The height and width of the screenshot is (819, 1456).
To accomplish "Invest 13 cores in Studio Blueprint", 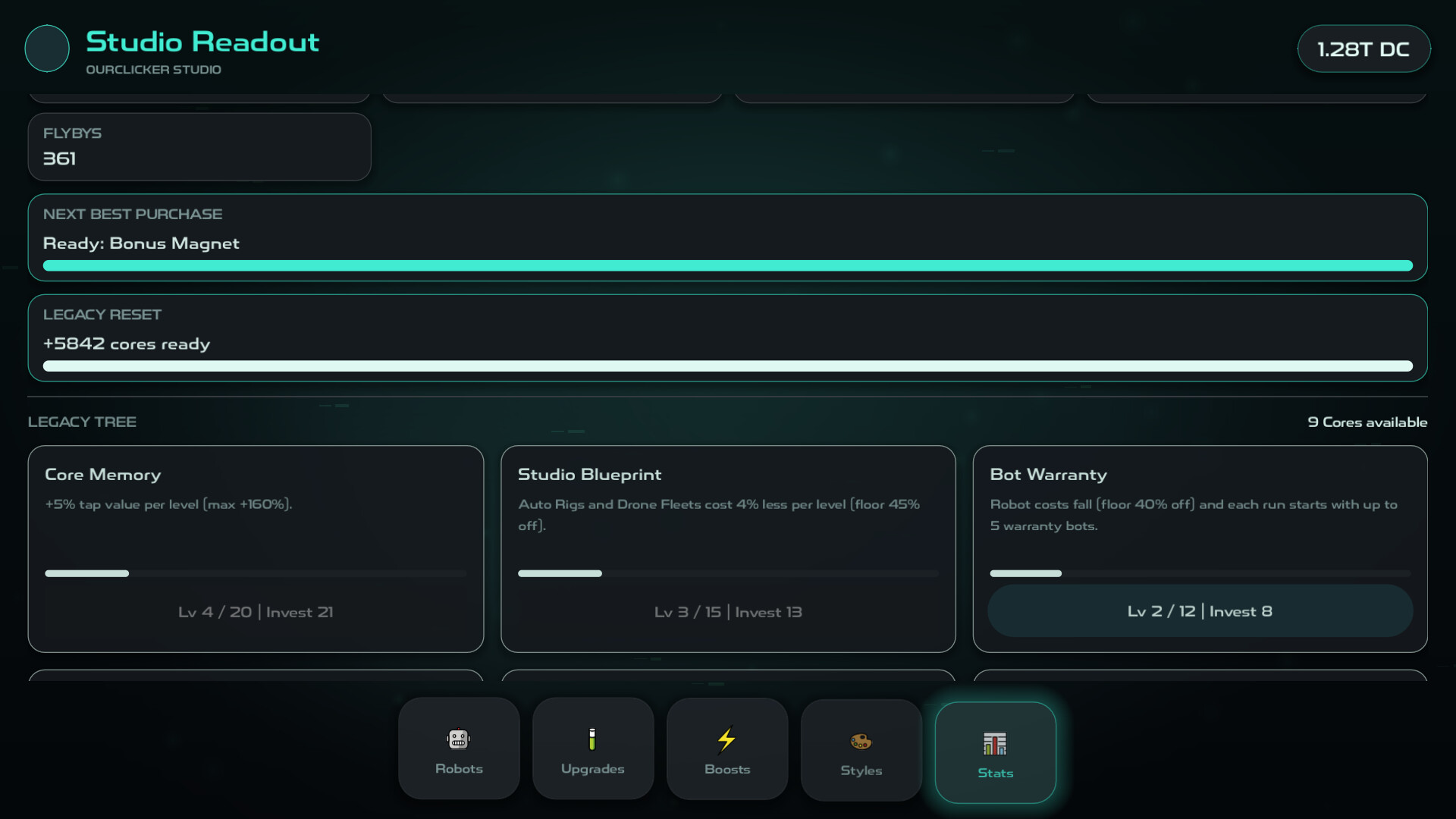I will tap(728, 611).
